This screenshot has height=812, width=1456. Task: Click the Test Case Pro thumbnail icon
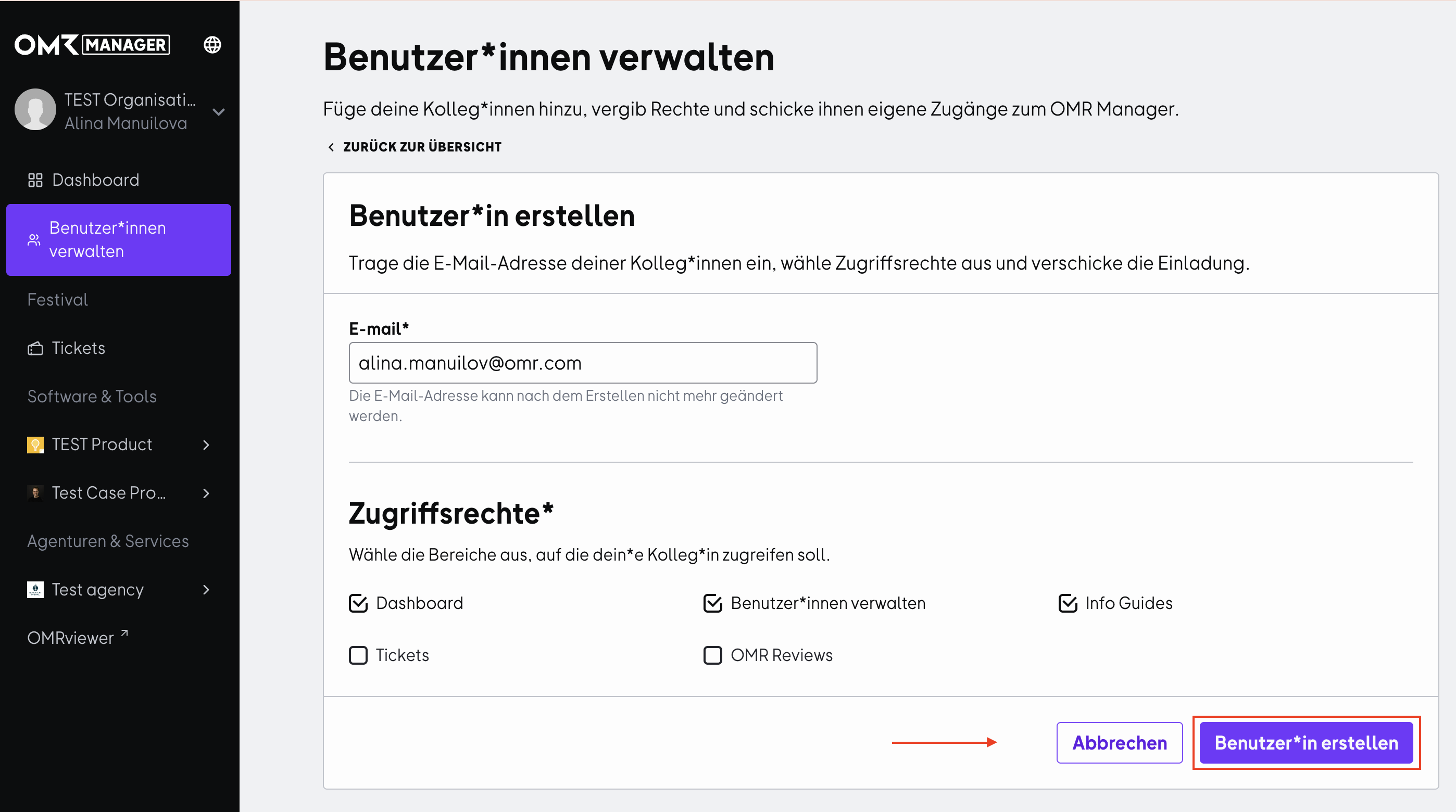(x=35, y=493)
